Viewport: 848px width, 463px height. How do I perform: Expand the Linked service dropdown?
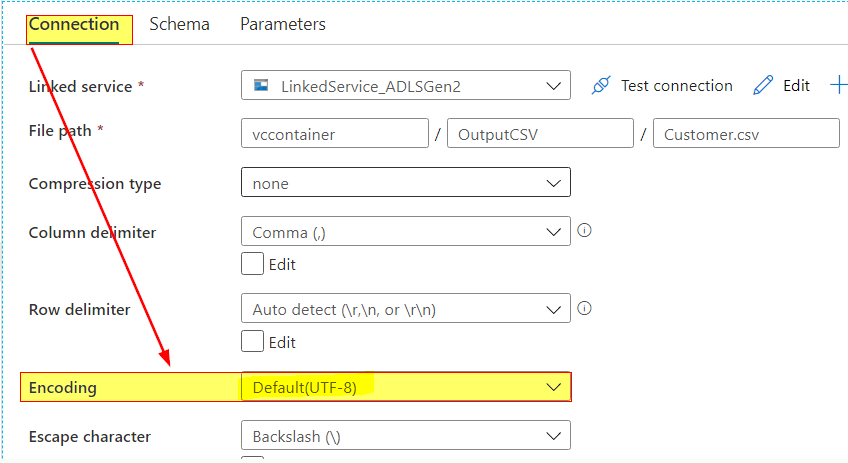coord(406,85)
